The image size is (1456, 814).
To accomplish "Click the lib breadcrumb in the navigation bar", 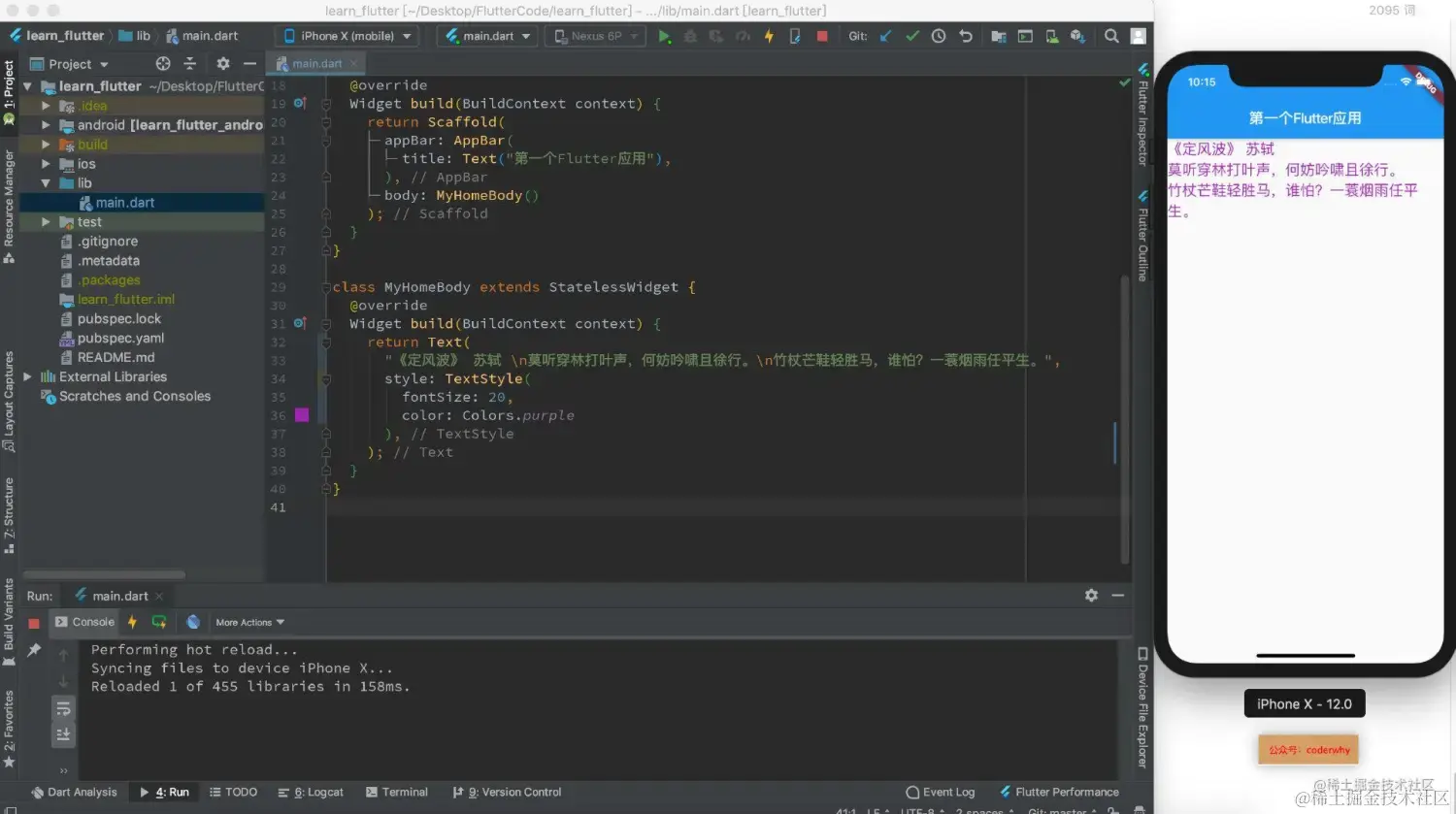I will [x=135, y=36].
